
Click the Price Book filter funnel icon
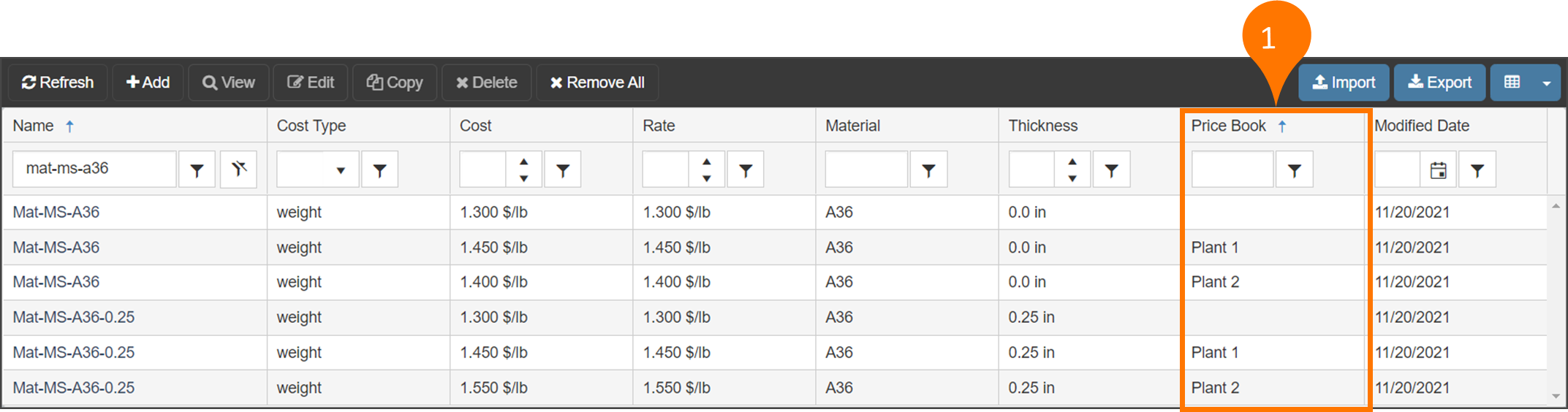[x=1294, y=170]
